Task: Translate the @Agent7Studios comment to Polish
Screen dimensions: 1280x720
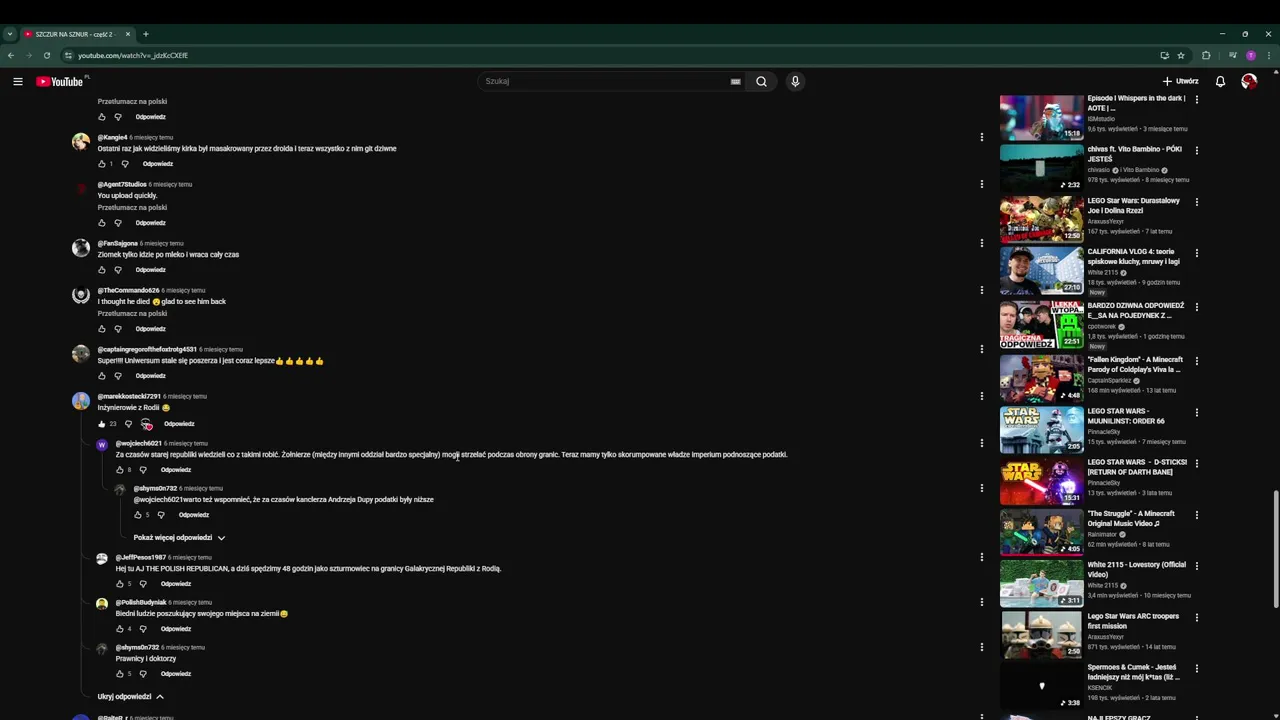Action: 132,208
